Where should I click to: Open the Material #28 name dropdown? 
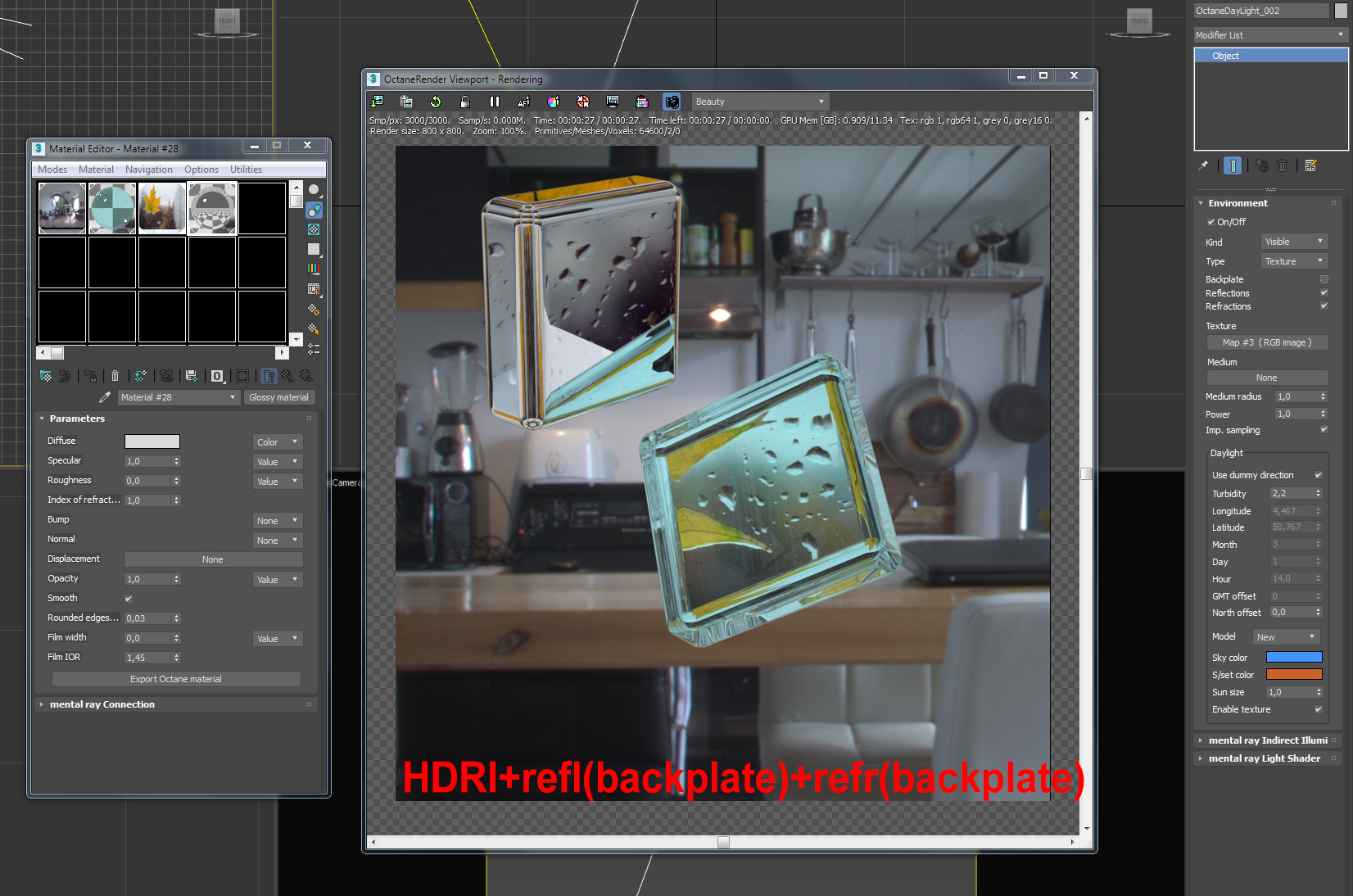179,397
